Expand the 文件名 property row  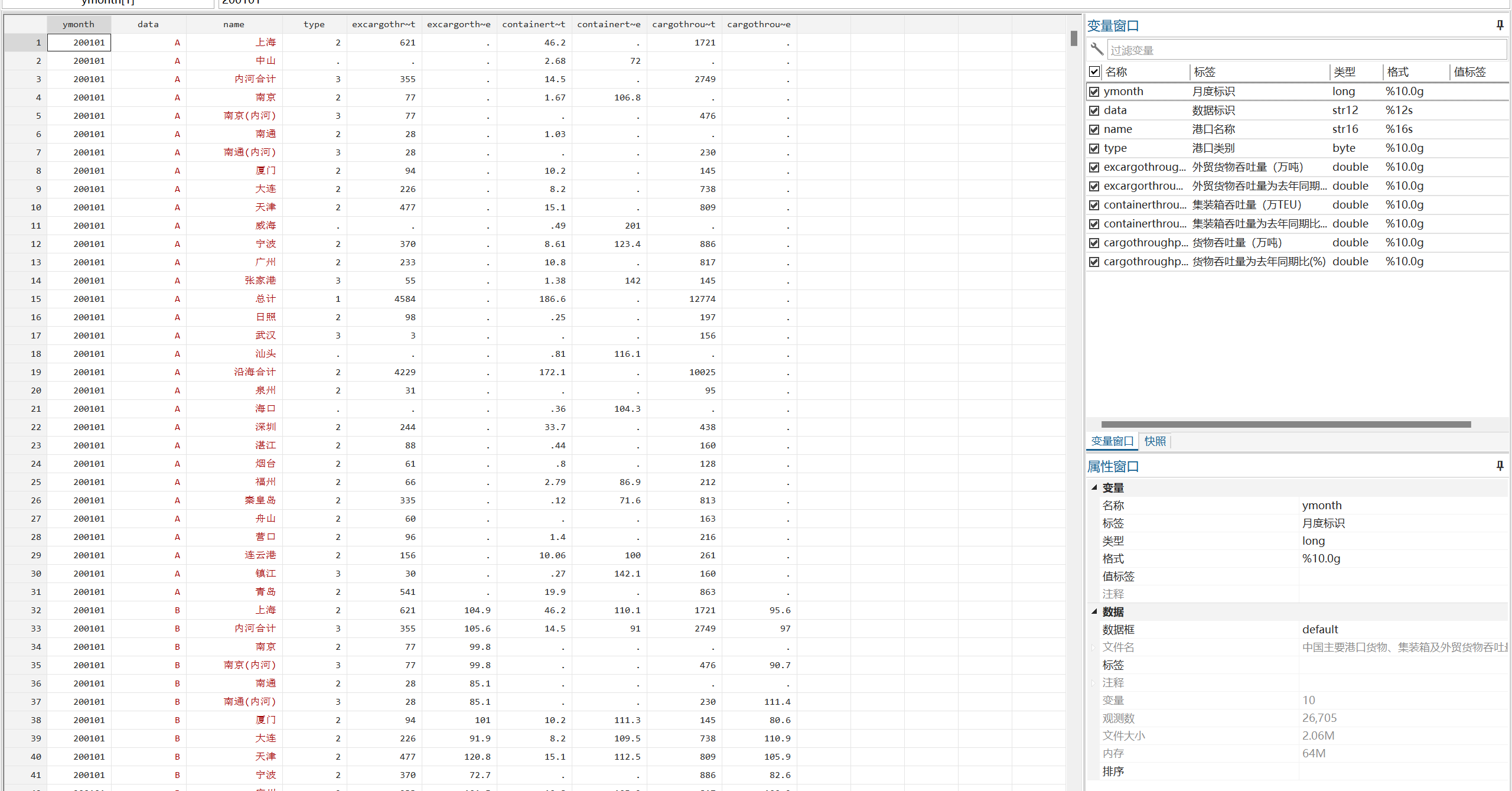[1093, 647]
